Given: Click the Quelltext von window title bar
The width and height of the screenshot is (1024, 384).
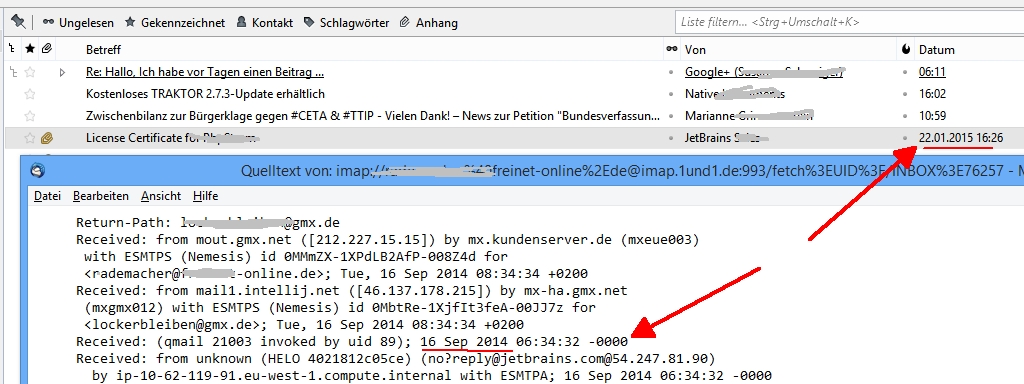Looking at the screenshot, I should point(522,171).
